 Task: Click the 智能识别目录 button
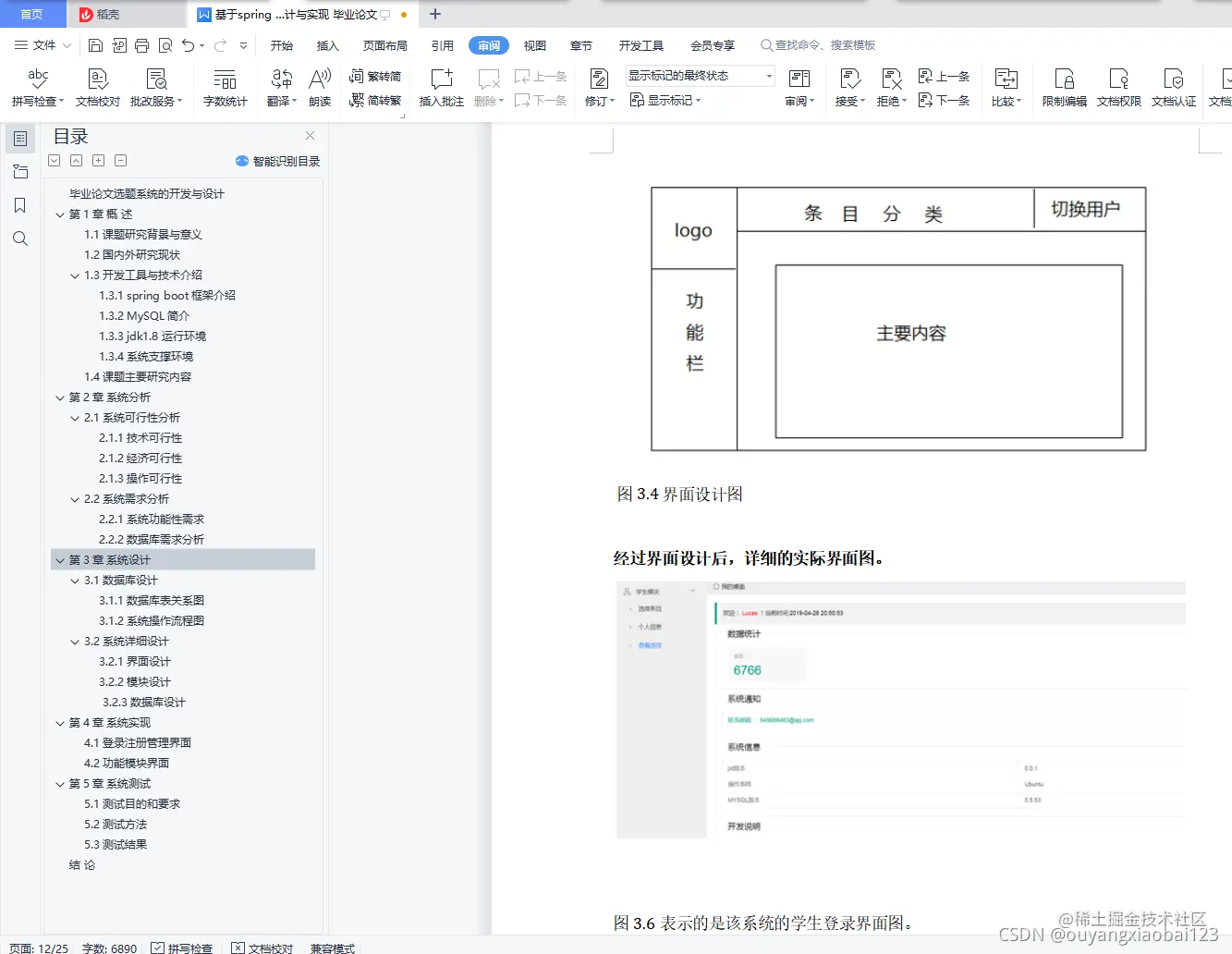coord(277,160)
